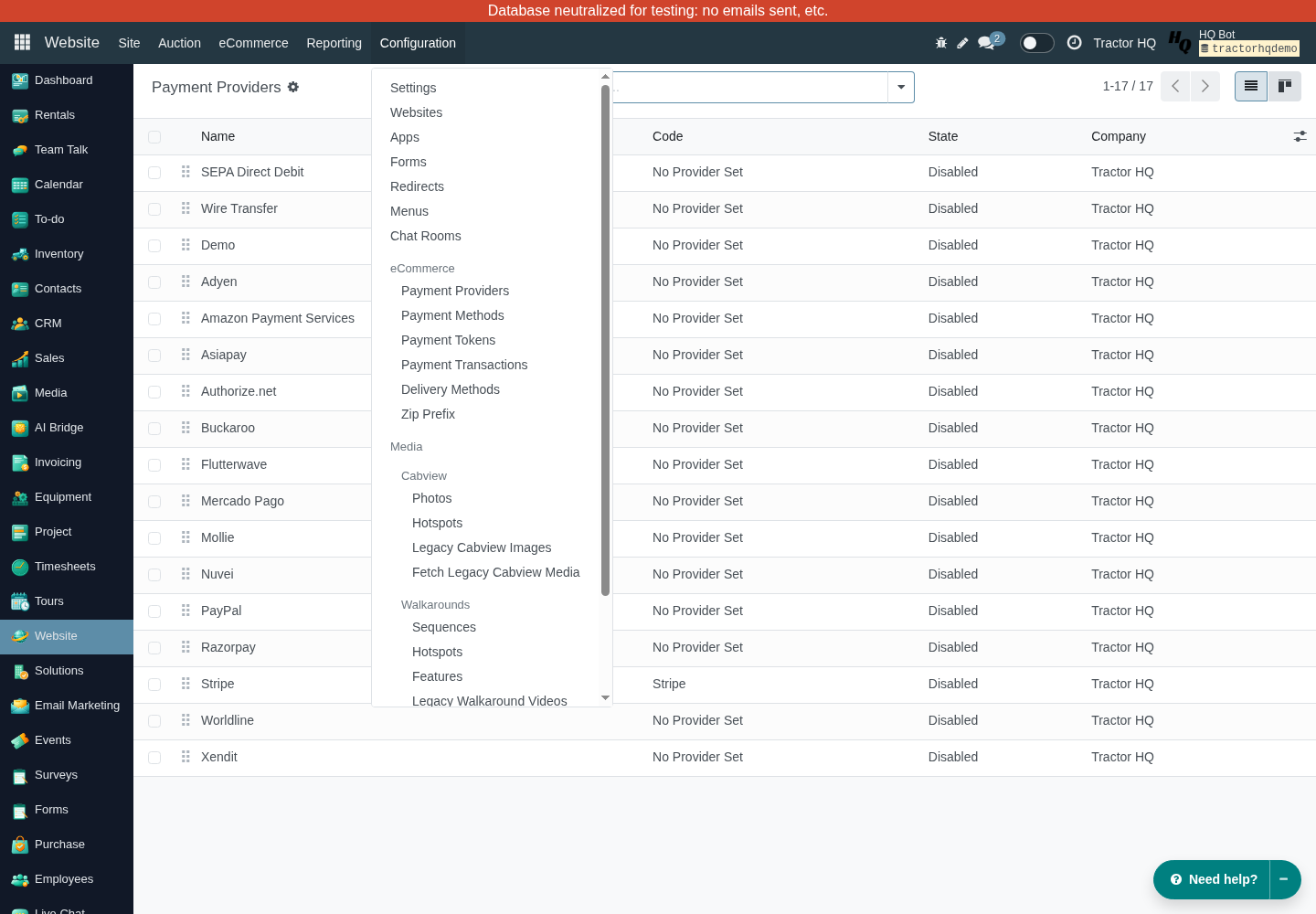
Task: Tick checkbox for Xendit row
Action: tap(154, 758)
